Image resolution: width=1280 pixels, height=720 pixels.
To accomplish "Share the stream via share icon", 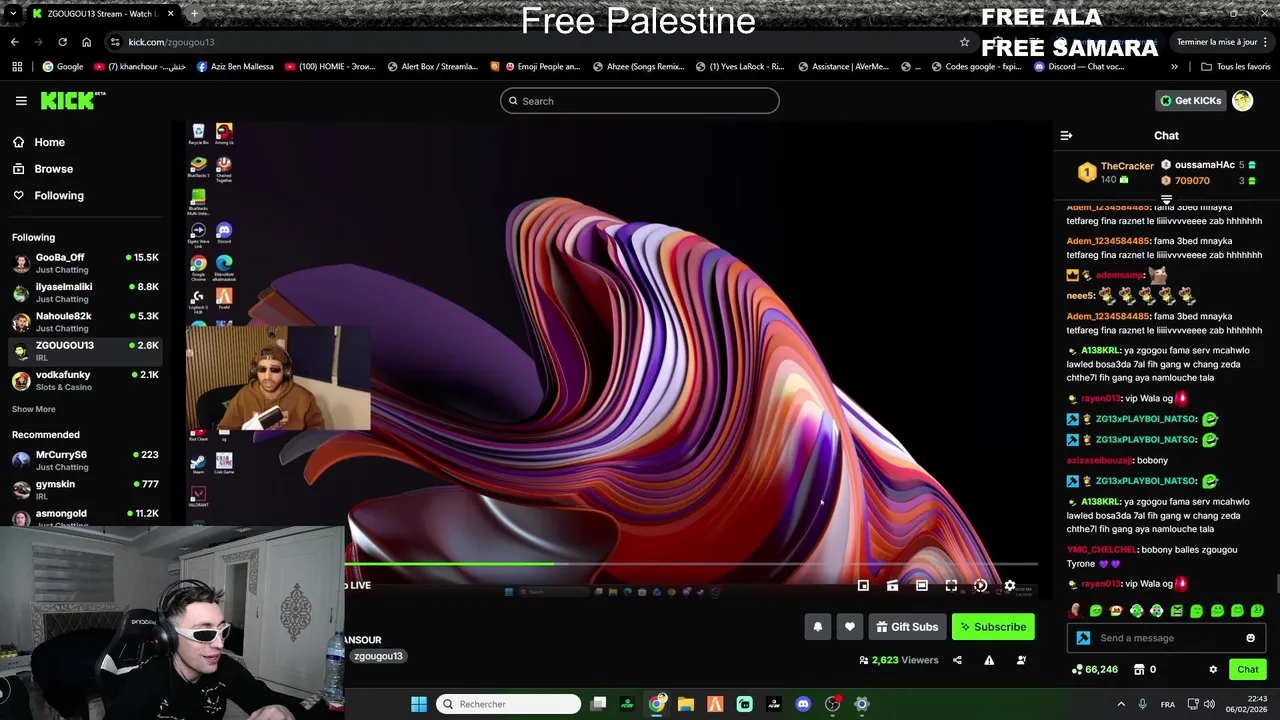I will tap(957, 660).
